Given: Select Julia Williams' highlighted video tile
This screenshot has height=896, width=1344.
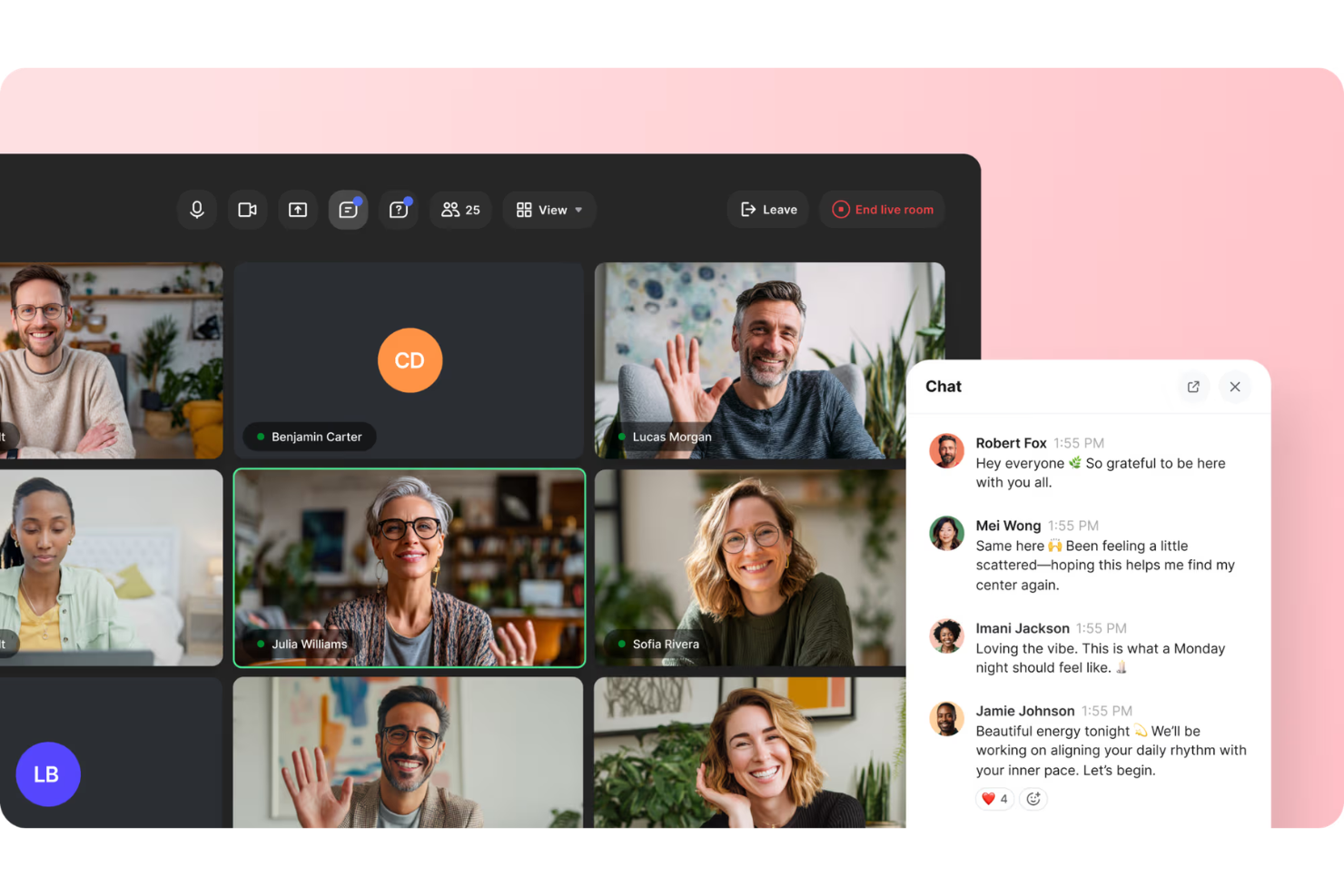Looking at the screenshot, I should (x=410, y=568).
